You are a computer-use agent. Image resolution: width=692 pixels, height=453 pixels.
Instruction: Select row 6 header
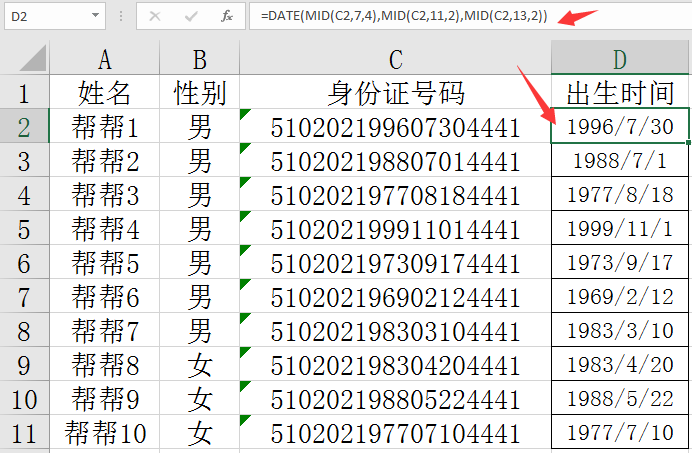(24, 262)
